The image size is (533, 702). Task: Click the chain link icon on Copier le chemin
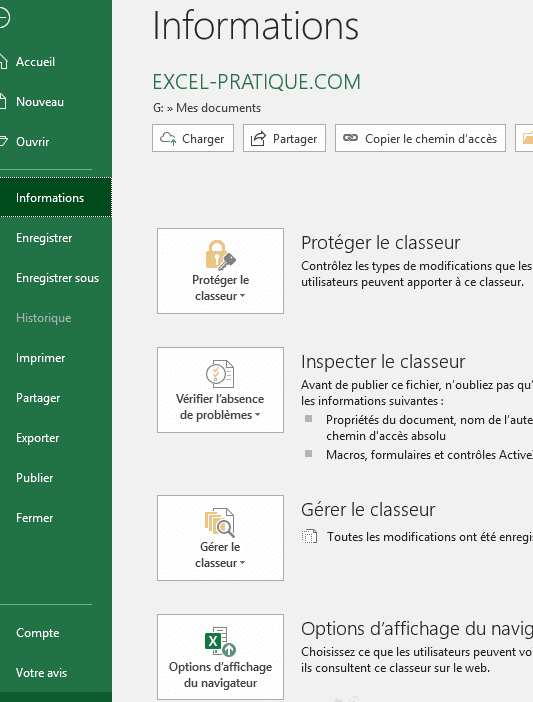coord(350,138)
